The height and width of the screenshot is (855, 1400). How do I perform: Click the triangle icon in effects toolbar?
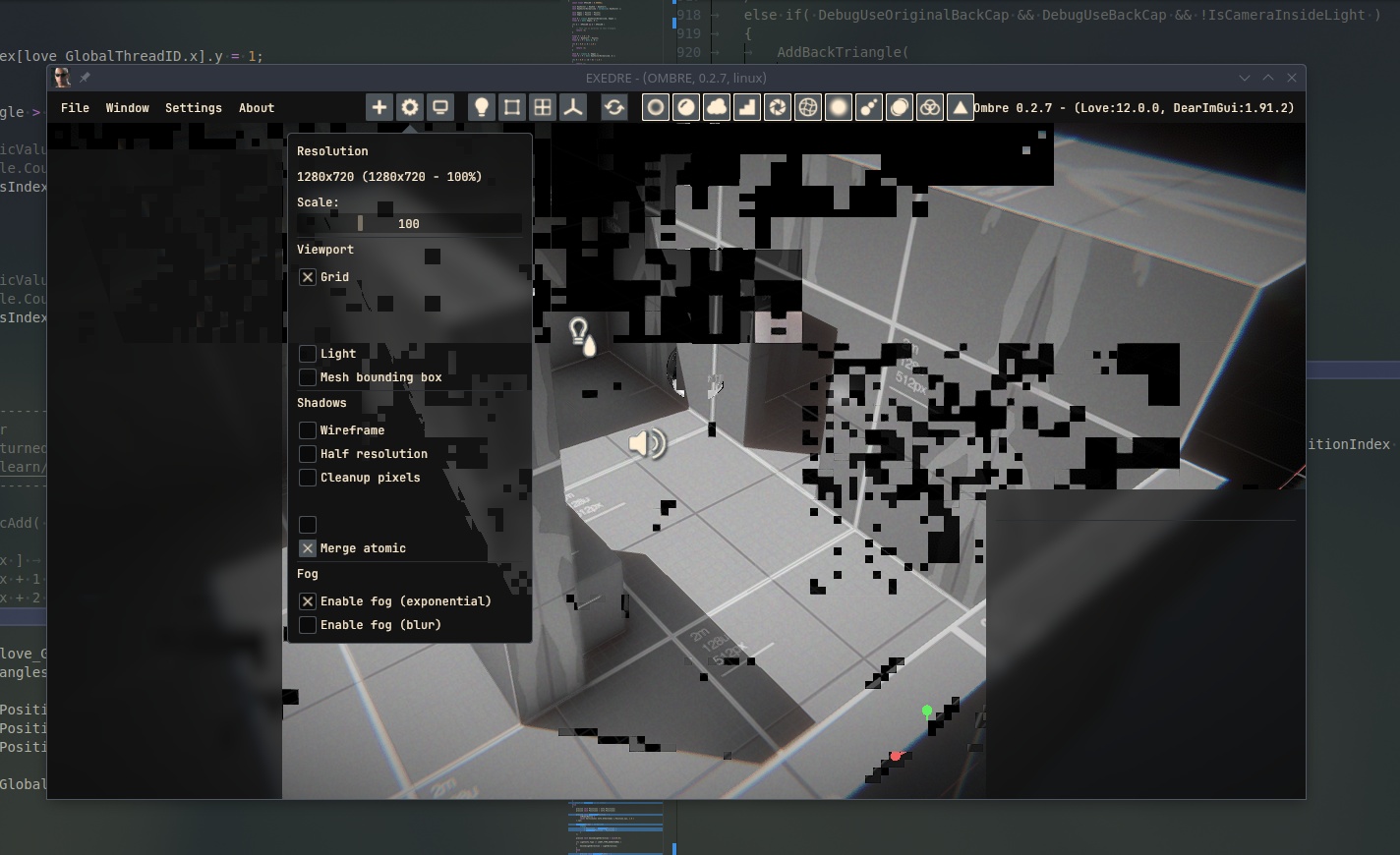coord(961,108)
